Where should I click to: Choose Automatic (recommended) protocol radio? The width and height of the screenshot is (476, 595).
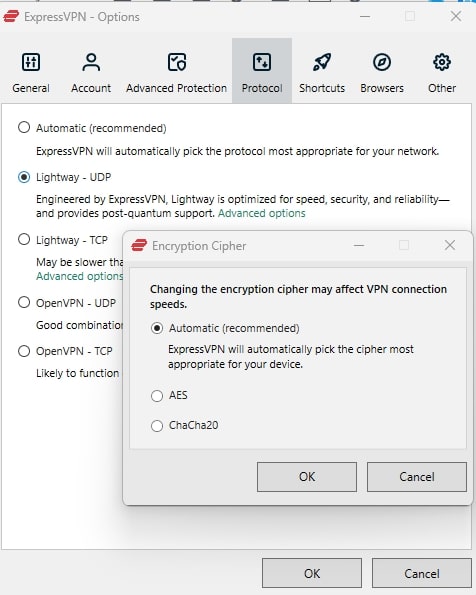click(24, 127)
